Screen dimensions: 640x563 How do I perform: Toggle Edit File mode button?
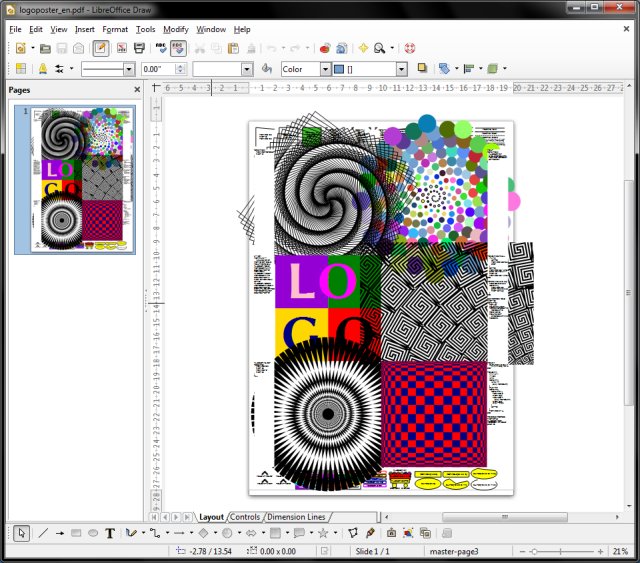coord(101,48)
